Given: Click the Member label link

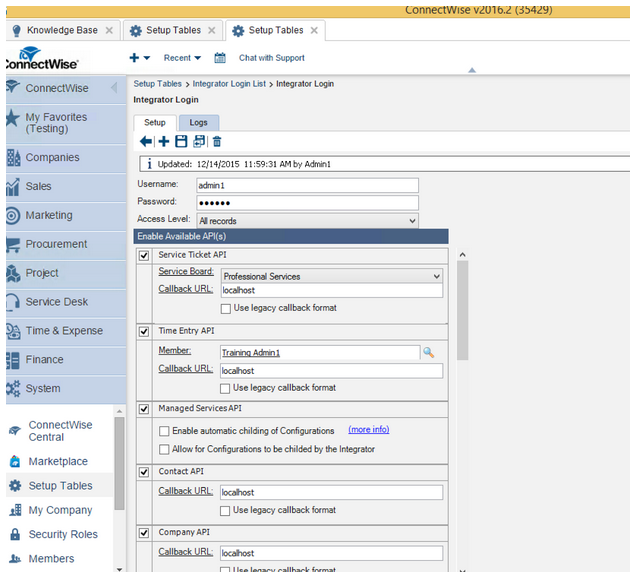Looking at the screenshot, I should [x=174, y=350].
